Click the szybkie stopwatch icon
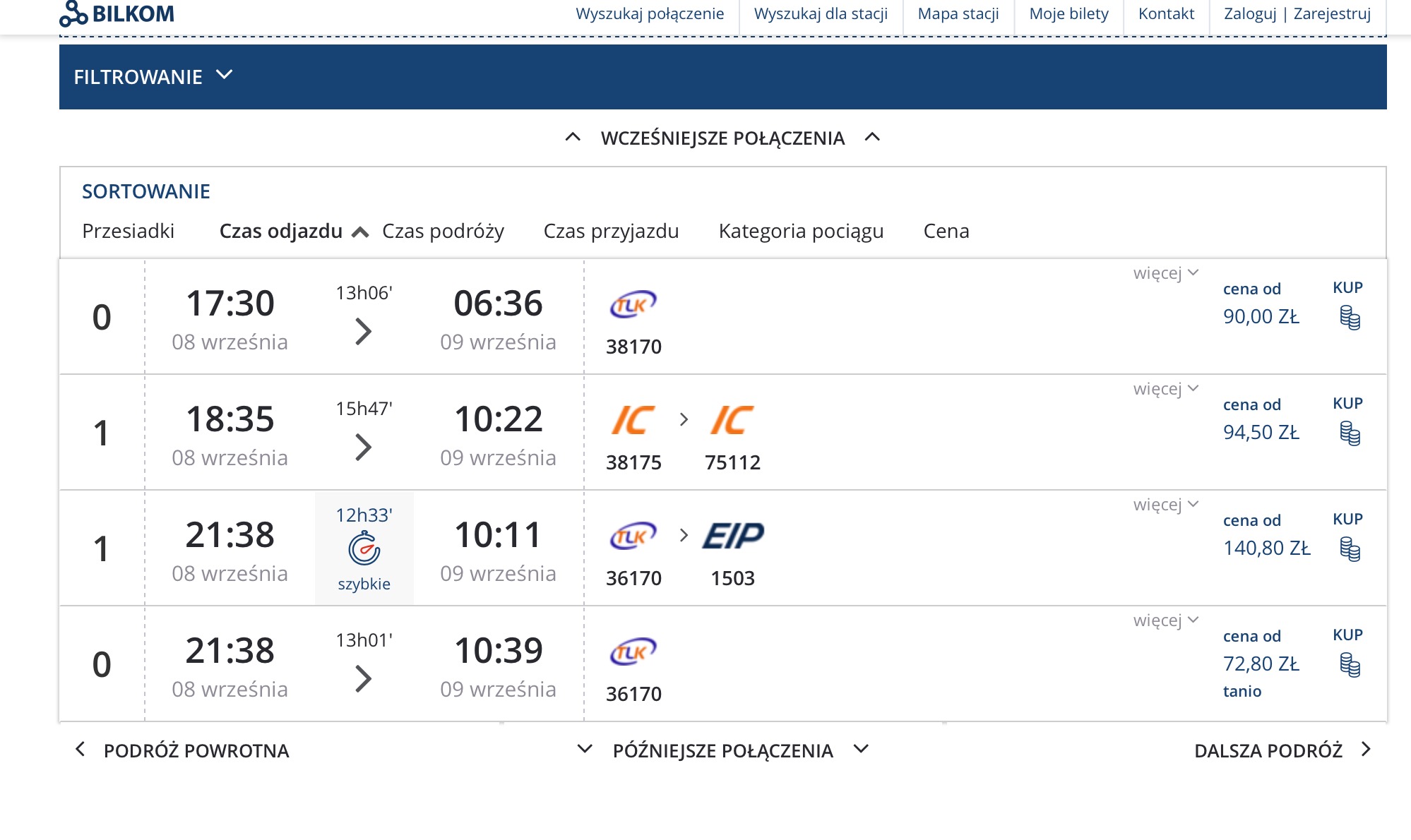The image size is (1411, 840). (364, 548)
